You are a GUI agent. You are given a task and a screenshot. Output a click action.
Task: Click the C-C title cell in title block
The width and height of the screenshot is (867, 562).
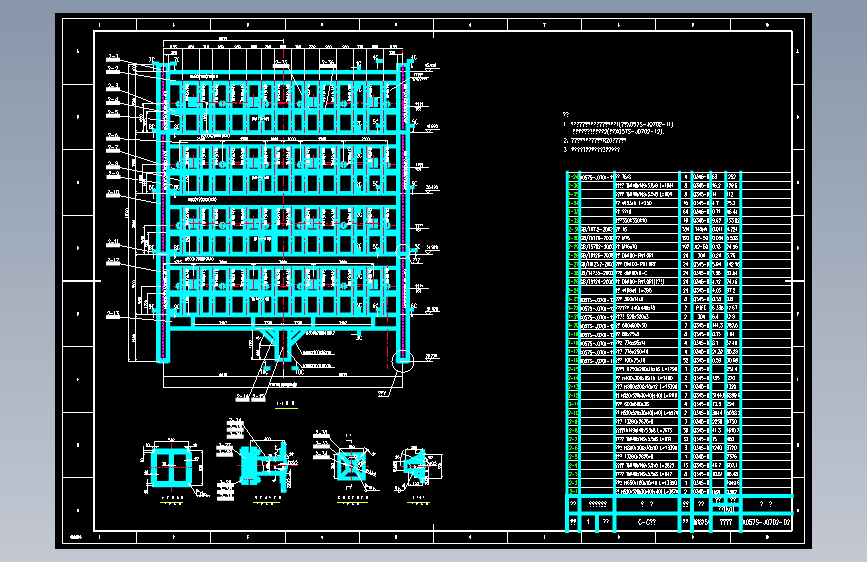[646, 522]
